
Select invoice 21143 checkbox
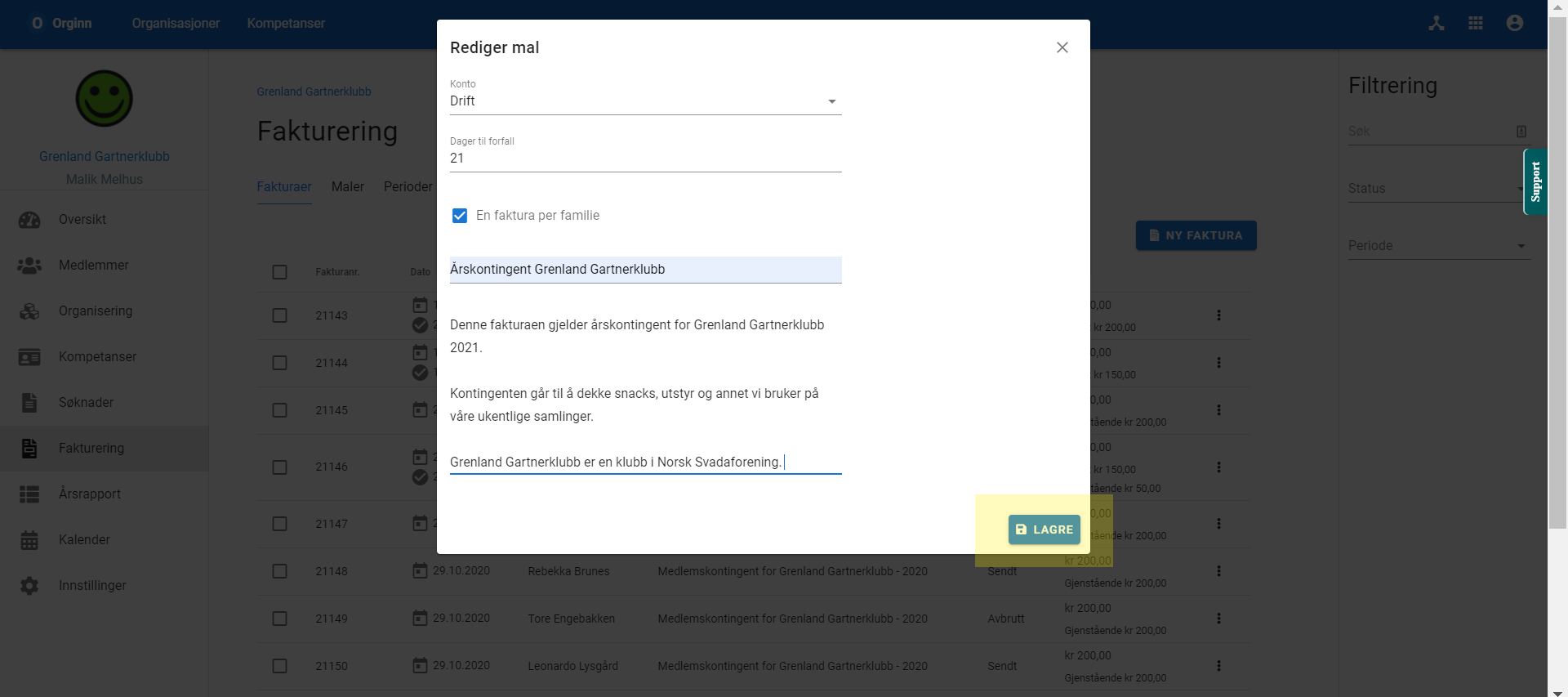tap(279, 315)
